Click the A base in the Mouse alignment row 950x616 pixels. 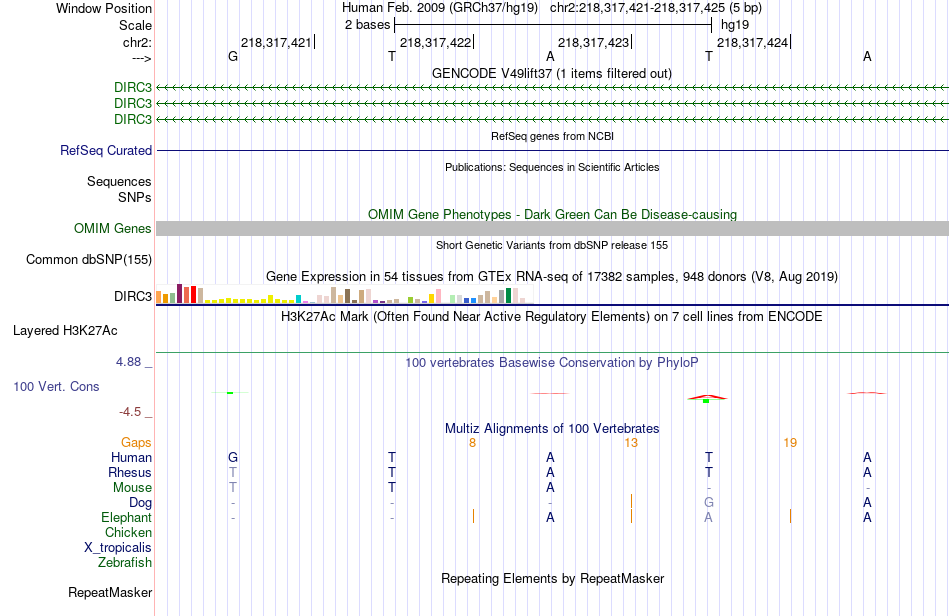pos(550,488)
